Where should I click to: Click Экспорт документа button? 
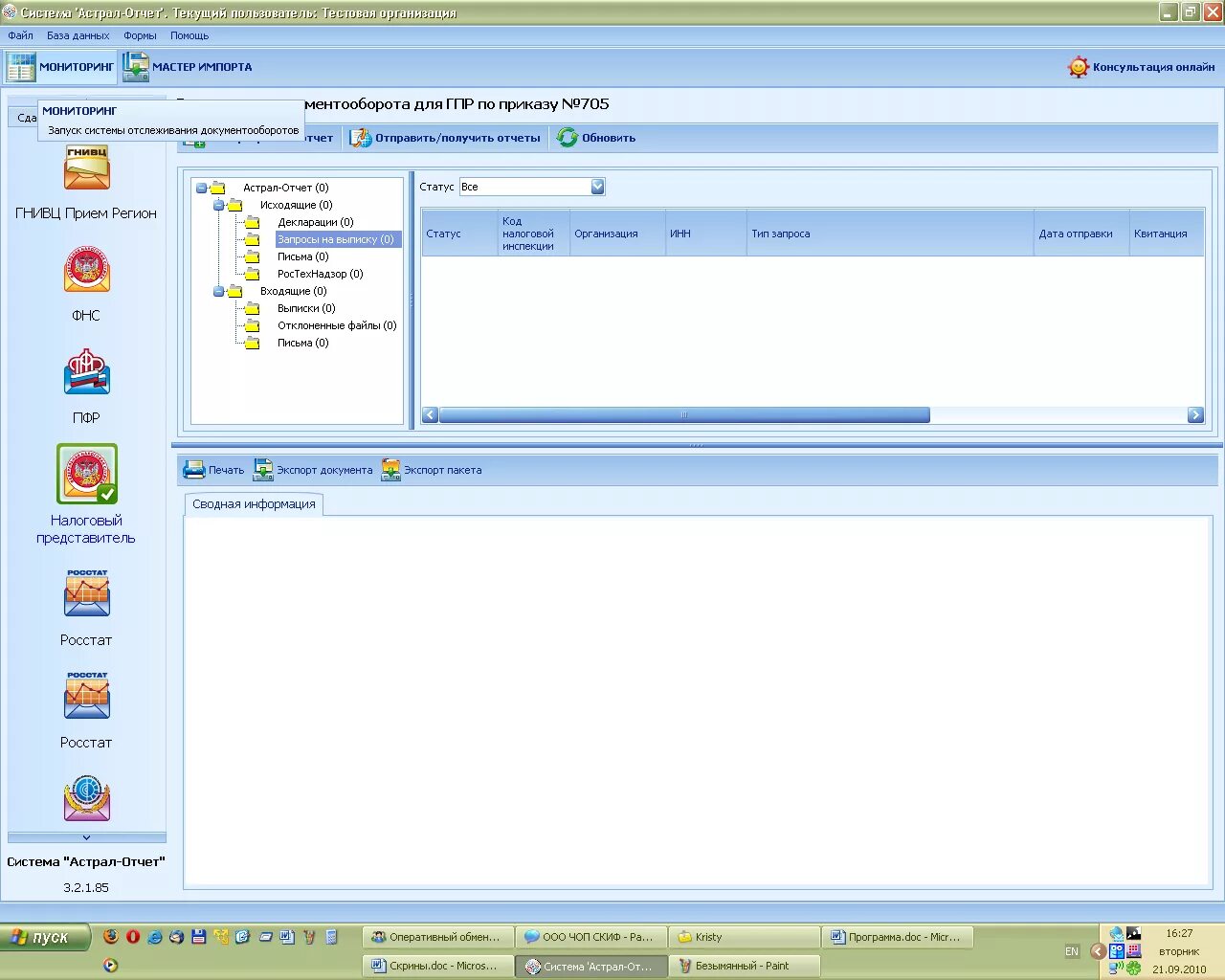pos(313,470)
